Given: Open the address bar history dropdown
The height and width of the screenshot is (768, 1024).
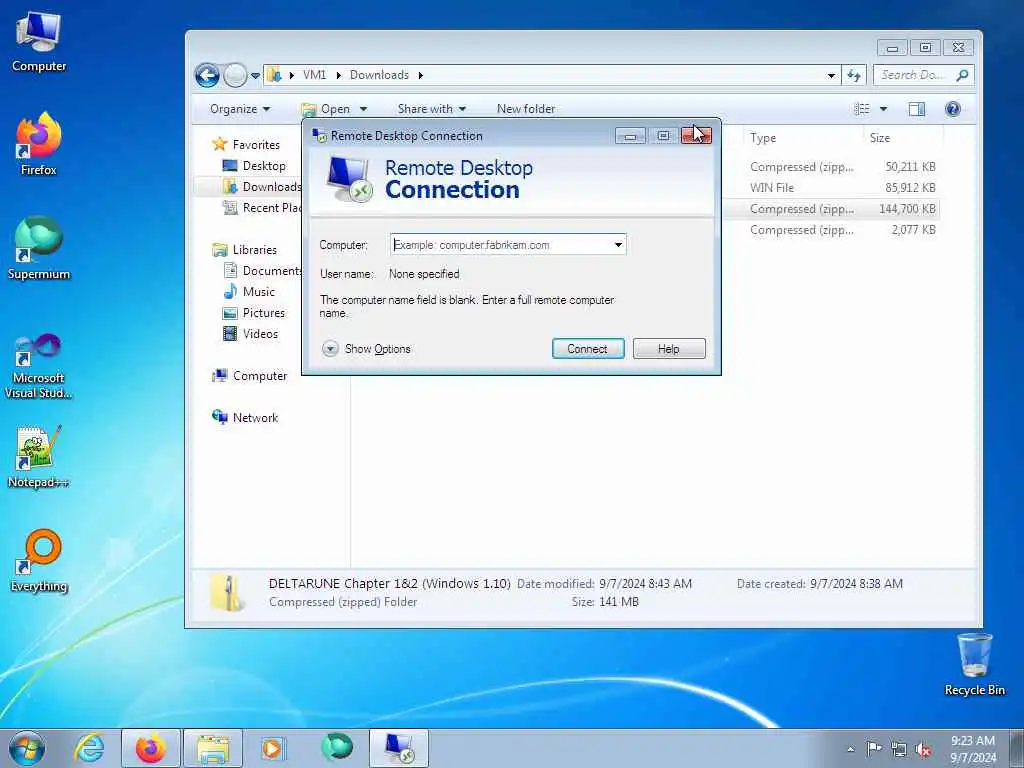Looking at the screenshot, I should pyautogui.click(x=831, y=75).
